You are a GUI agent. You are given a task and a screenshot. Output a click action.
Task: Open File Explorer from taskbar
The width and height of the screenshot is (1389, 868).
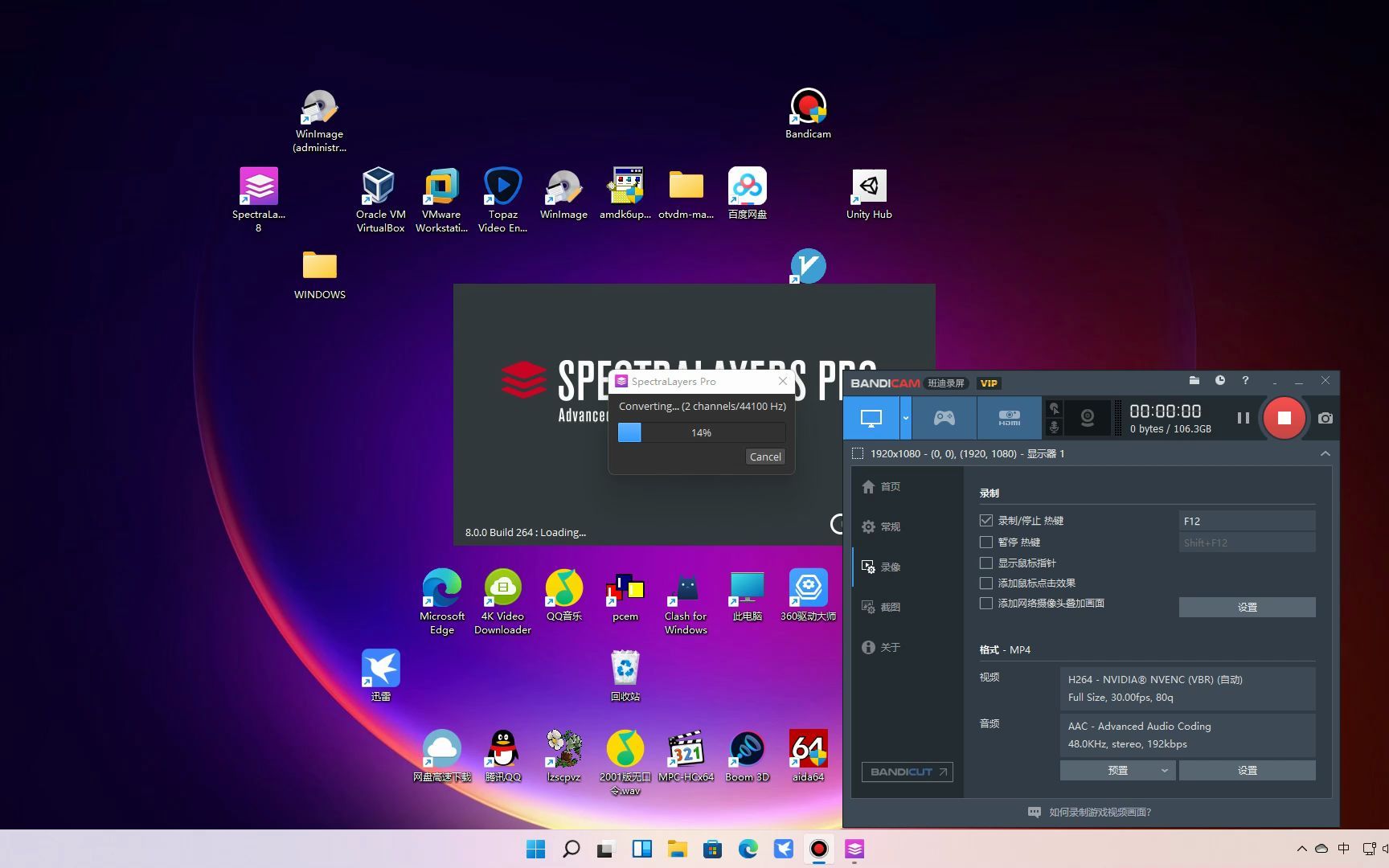pyautogui.click(x=677, y=849)
